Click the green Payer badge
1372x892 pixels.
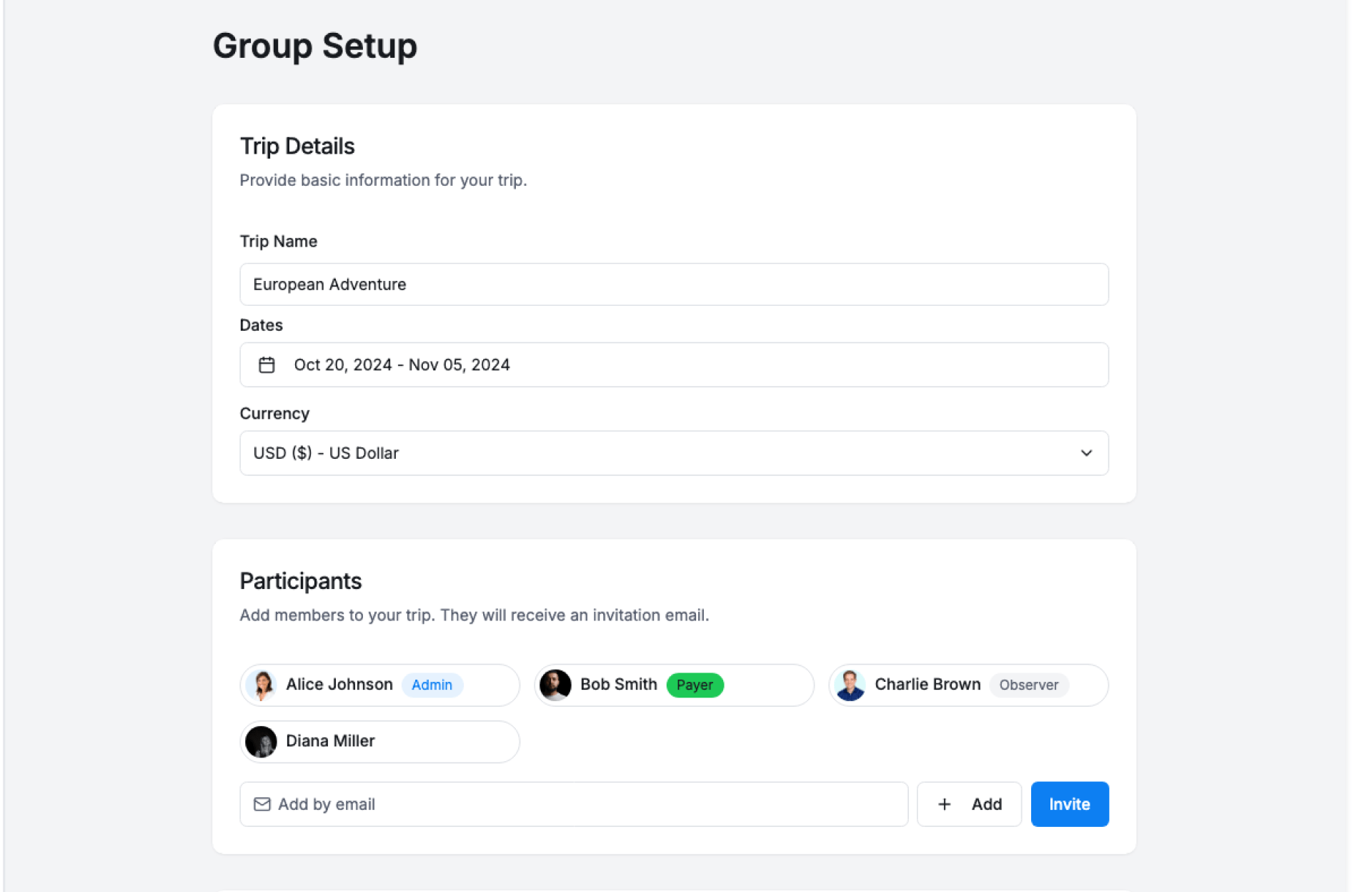(695, 685)
